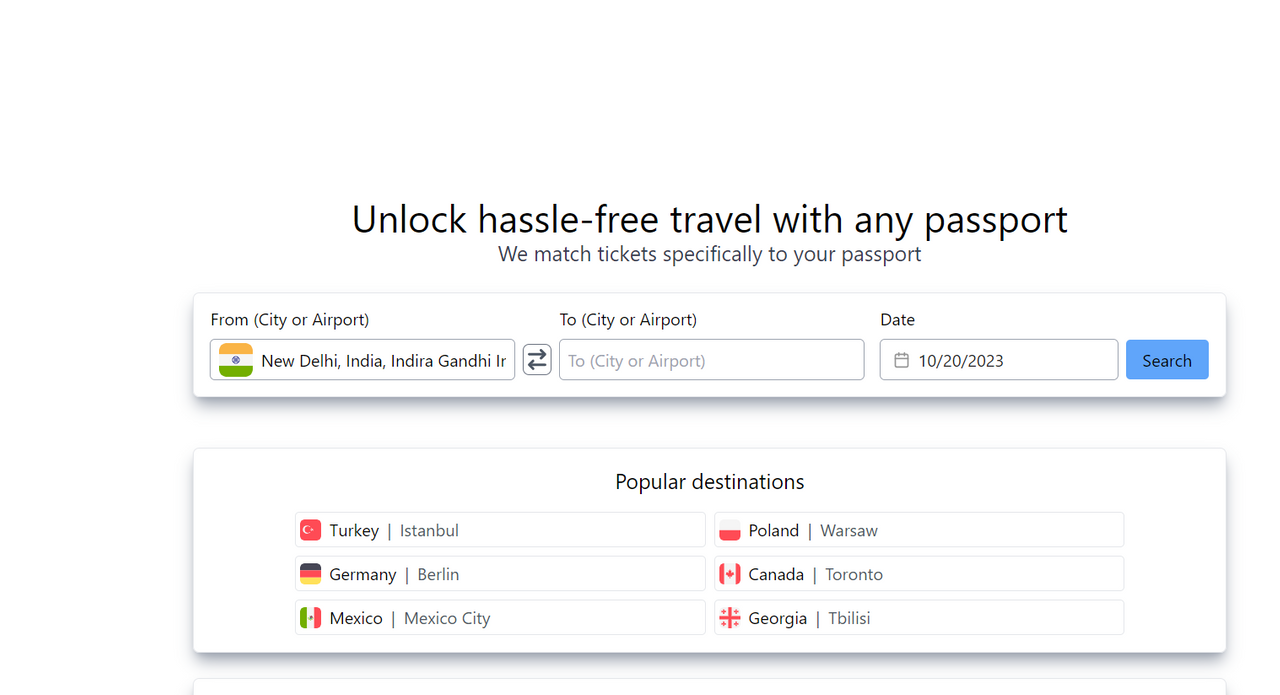Viewport: 1280px width, 695px height.
Task: Open date picker showing 10/20/2023
Action: [x=999, y=360]
